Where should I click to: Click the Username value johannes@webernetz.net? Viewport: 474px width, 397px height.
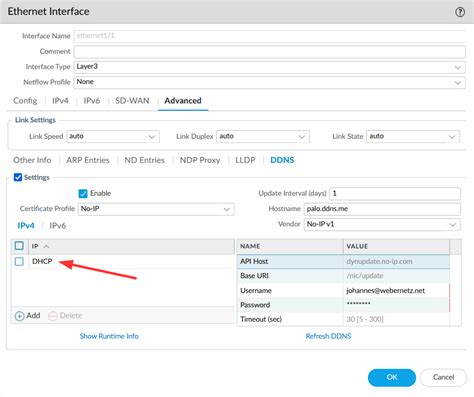[x=386, y=291]
